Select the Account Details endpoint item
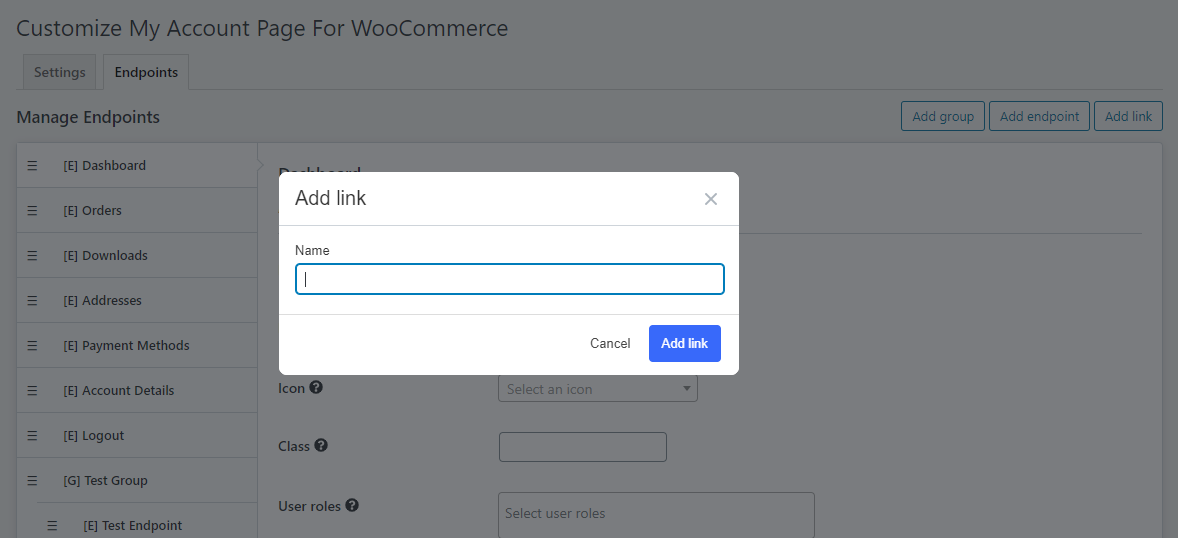The image size is (1178, 538). (128, 391)
